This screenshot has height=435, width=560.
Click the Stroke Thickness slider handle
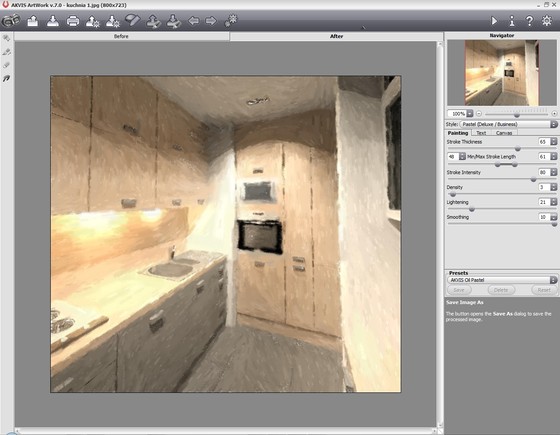[x=518, y=149]
